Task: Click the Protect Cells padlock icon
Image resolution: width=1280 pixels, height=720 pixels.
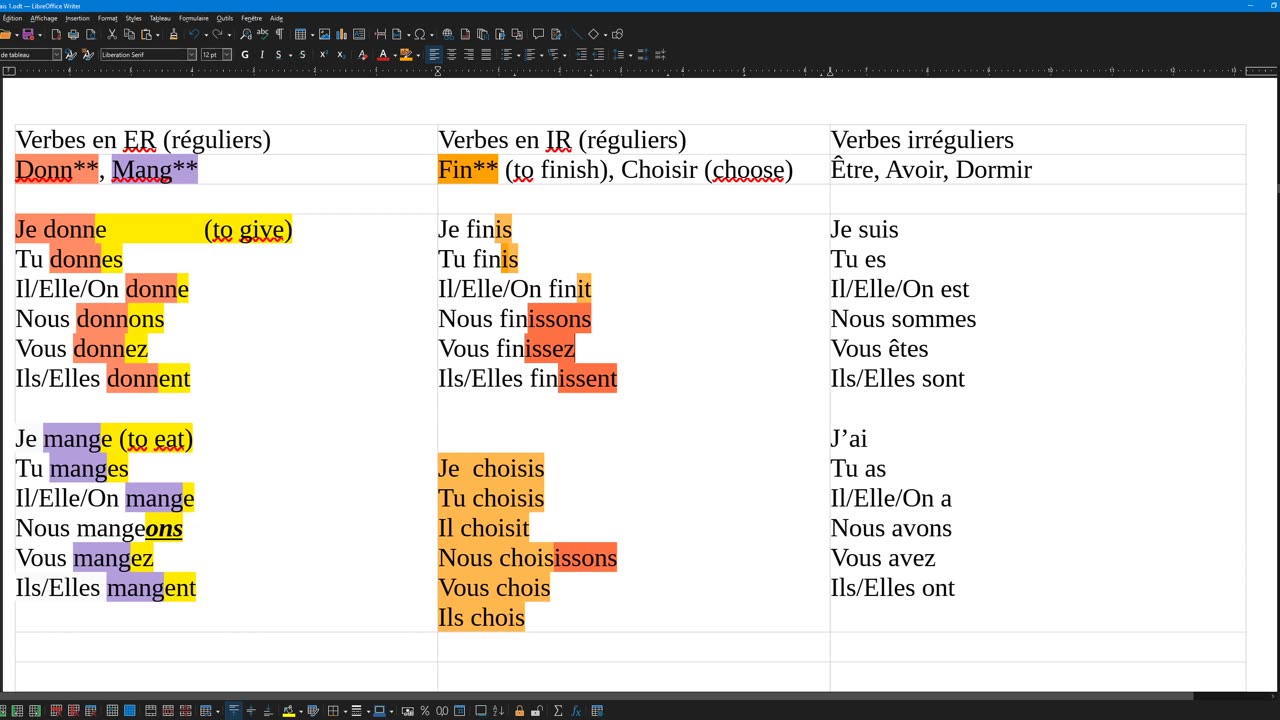Action: click(x=519, y=711)
